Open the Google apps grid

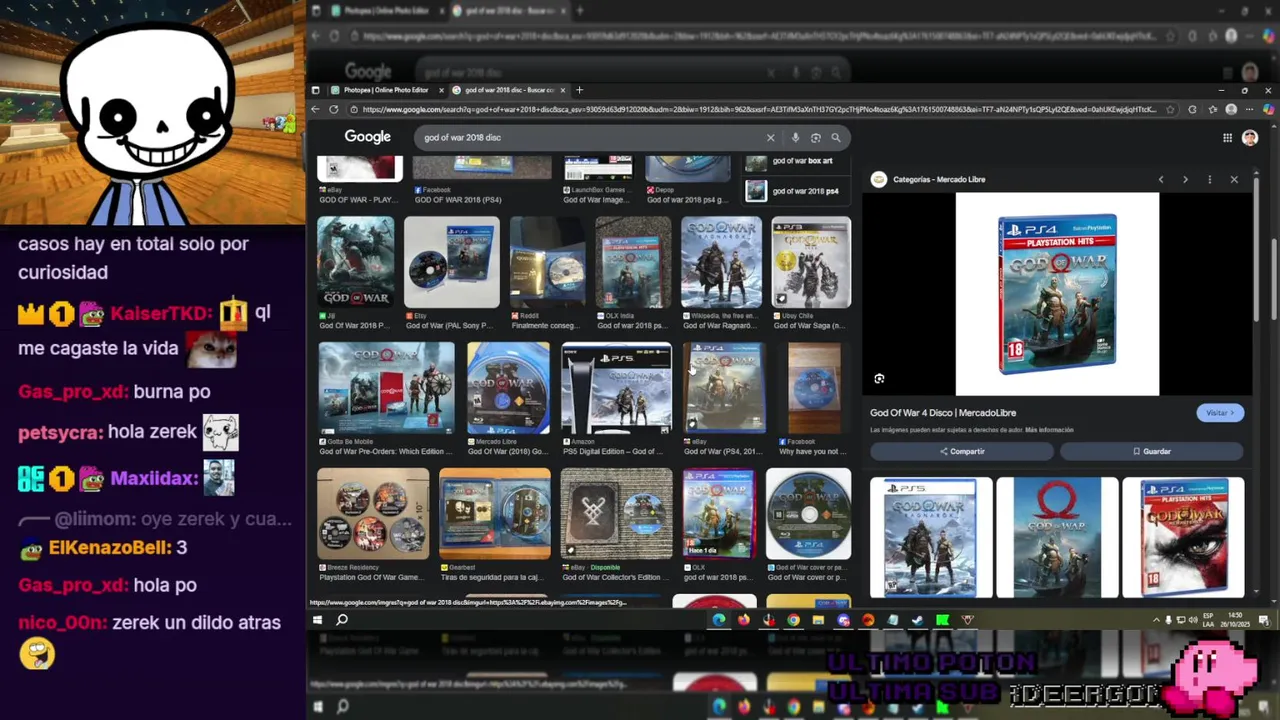(1227, 138)
